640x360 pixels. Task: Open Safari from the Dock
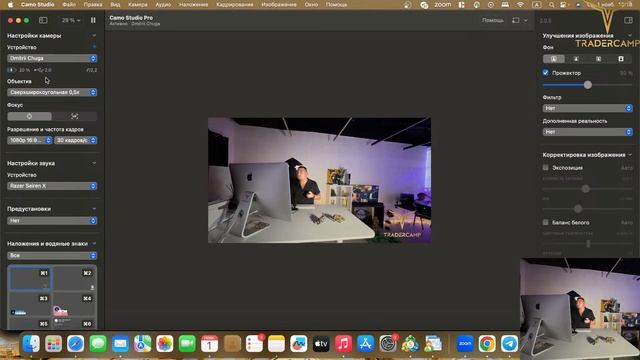pyautogui.click(x=76, y=344)
